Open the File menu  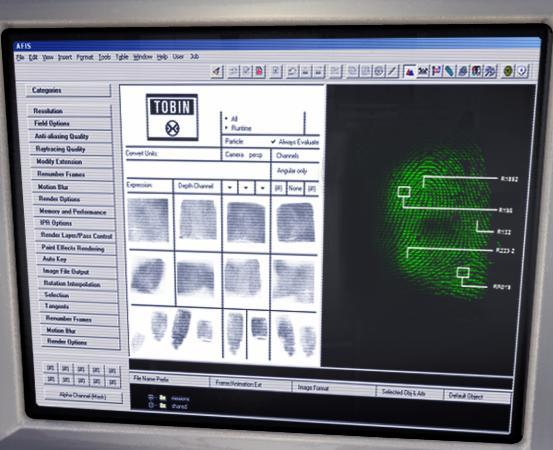tap(20, 57)
